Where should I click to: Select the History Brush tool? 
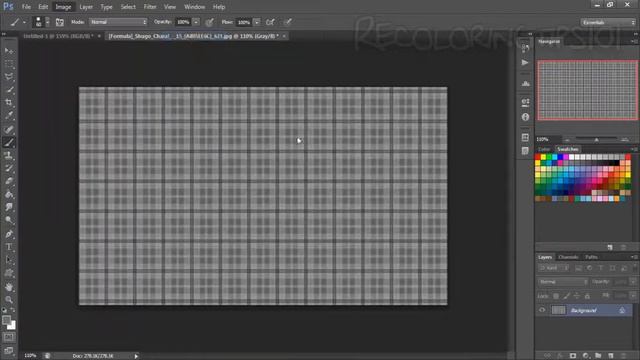pyautogui.click(x=9, y=169)
